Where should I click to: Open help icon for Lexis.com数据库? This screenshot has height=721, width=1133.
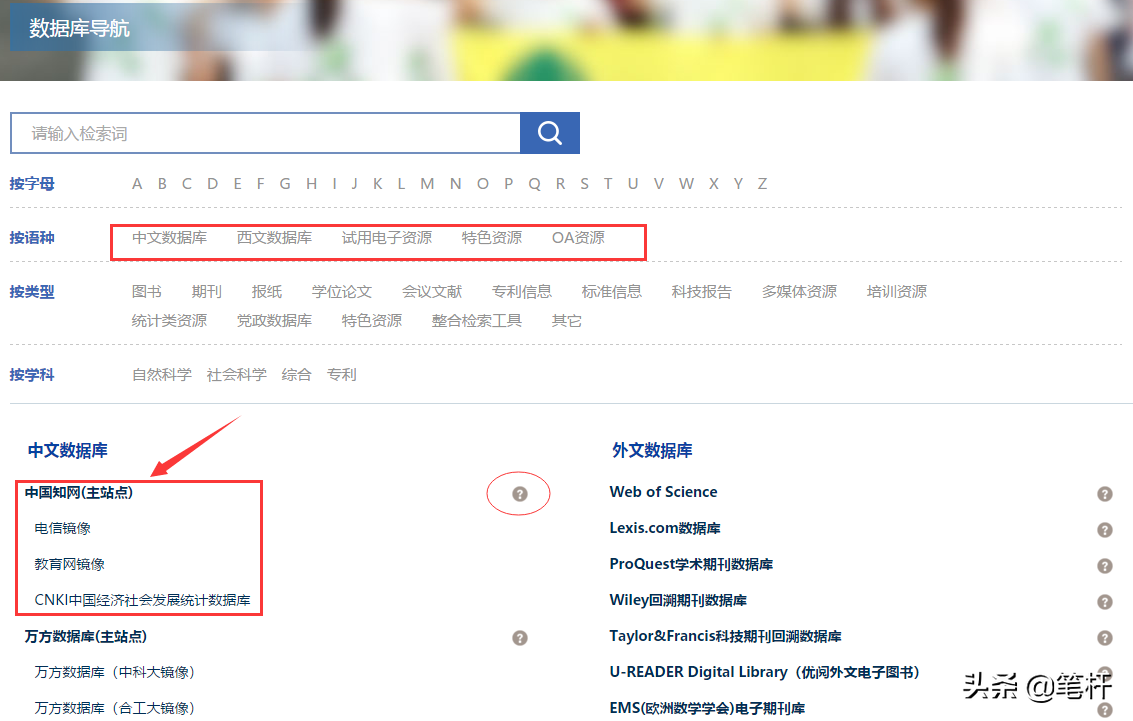click(x=1104, y=530)
